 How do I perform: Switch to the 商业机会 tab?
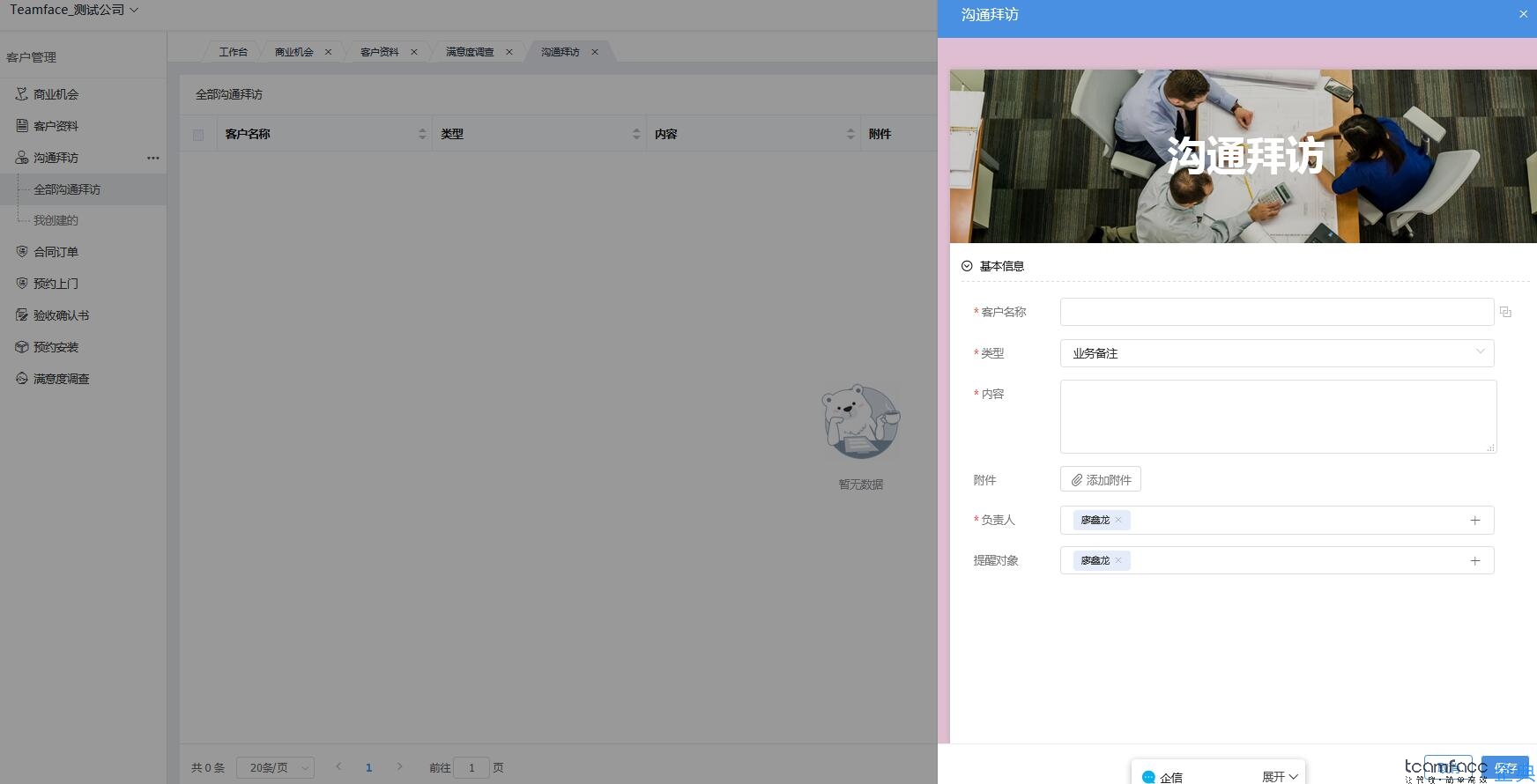tap(293, 52)
